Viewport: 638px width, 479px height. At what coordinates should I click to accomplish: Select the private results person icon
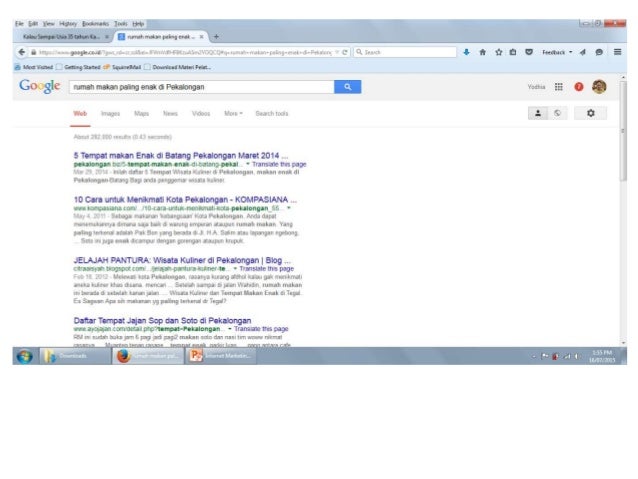[537, 113]
